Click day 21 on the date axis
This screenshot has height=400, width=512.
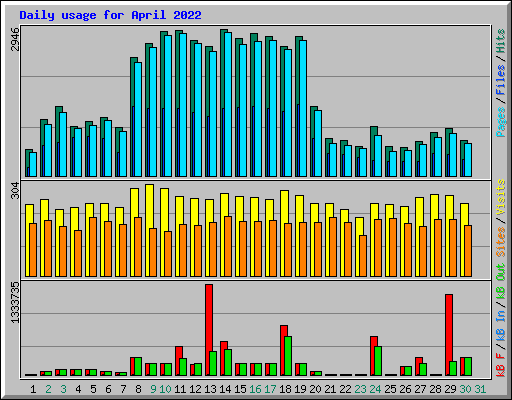[330, 389]
